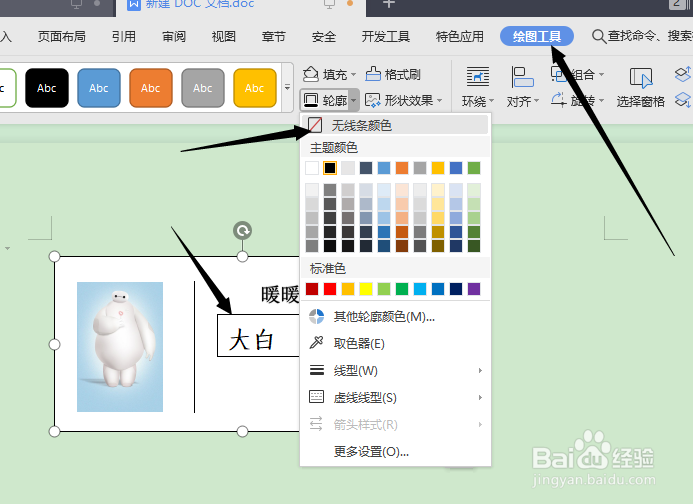This screenshot has width=693, height=504.
Task: Open the References (引用) tab
Action: pos(123,36)
